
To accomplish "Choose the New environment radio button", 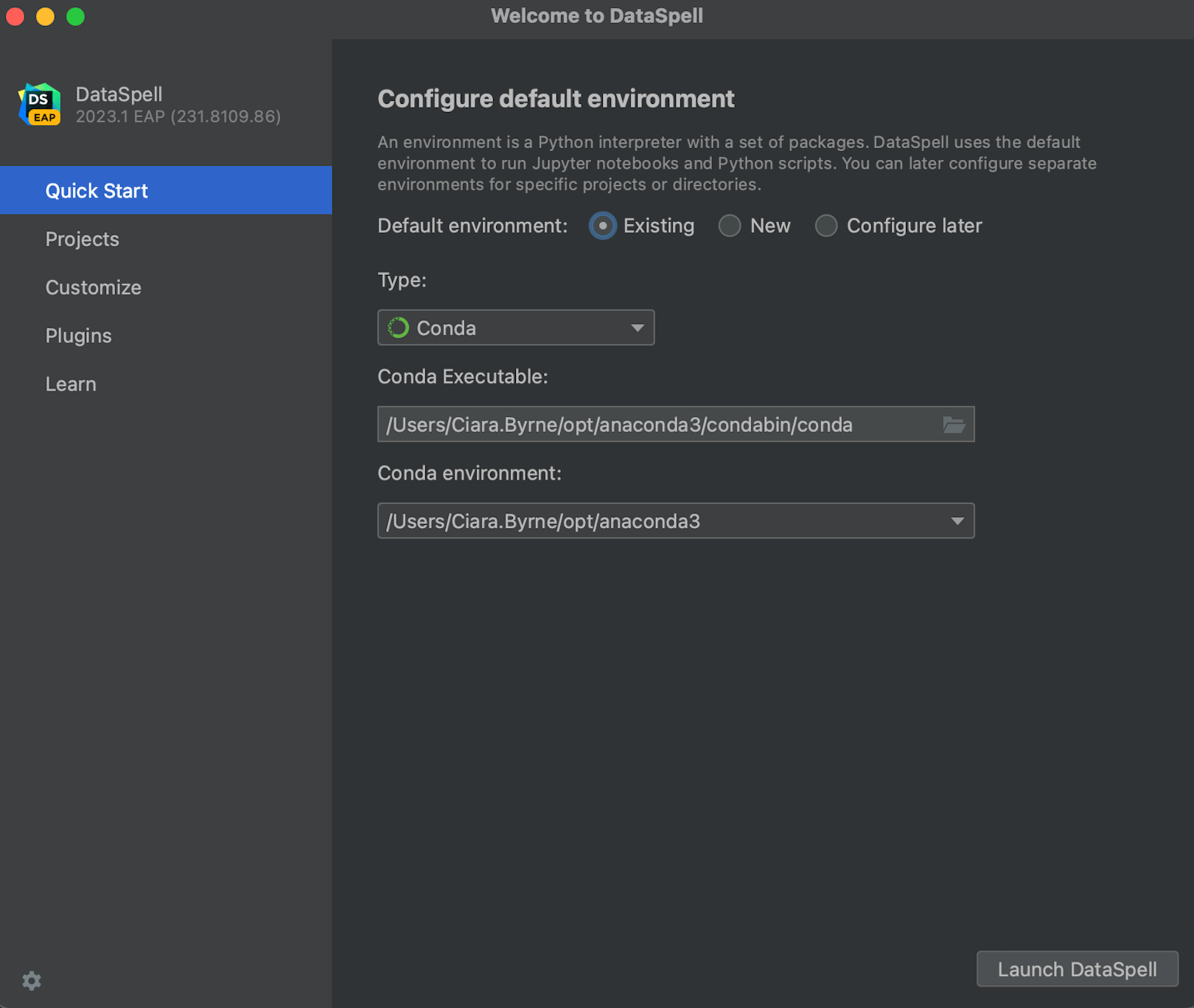I will click(730, 226).
